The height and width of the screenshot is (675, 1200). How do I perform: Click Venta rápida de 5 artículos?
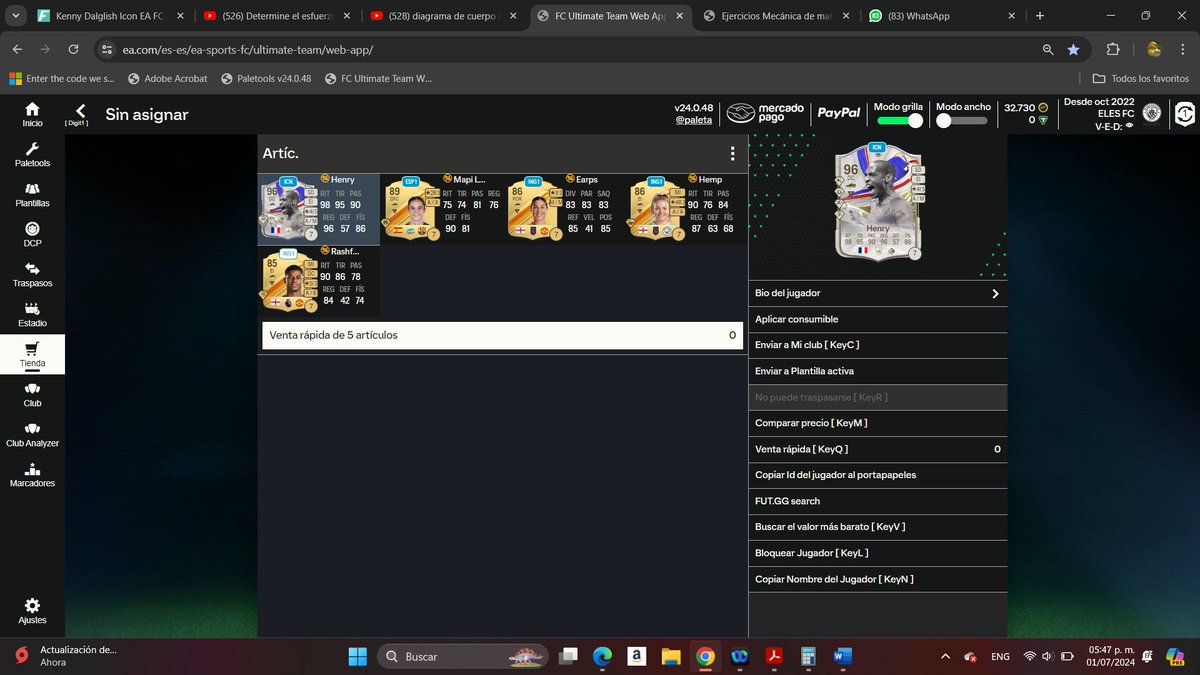(x=502, y=335)
